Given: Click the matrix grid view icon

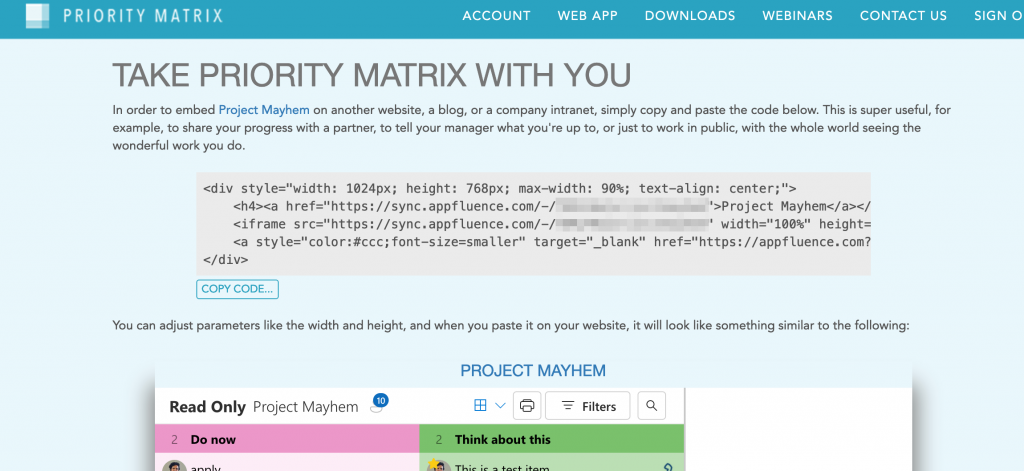Looking at the screenshot, I should (480, 406).
